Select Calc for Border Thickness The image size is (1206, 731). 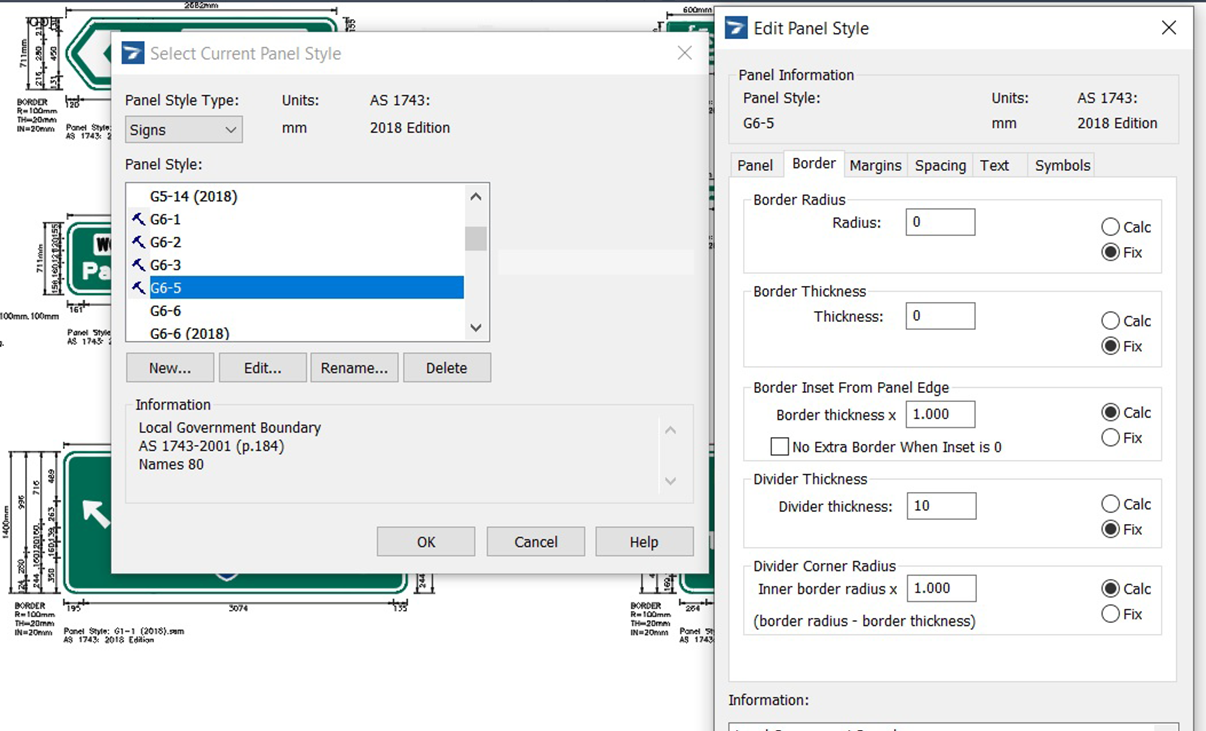tap(1110, 321)
